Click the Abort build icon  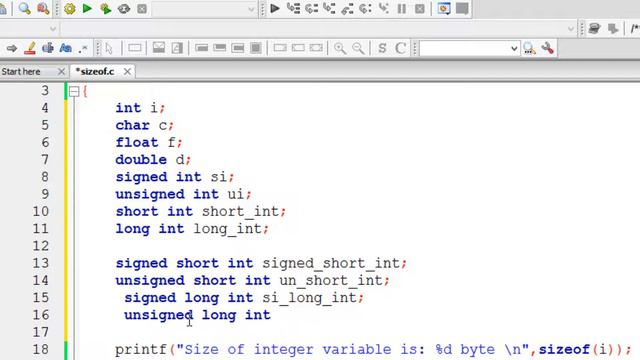click(142, 9)
